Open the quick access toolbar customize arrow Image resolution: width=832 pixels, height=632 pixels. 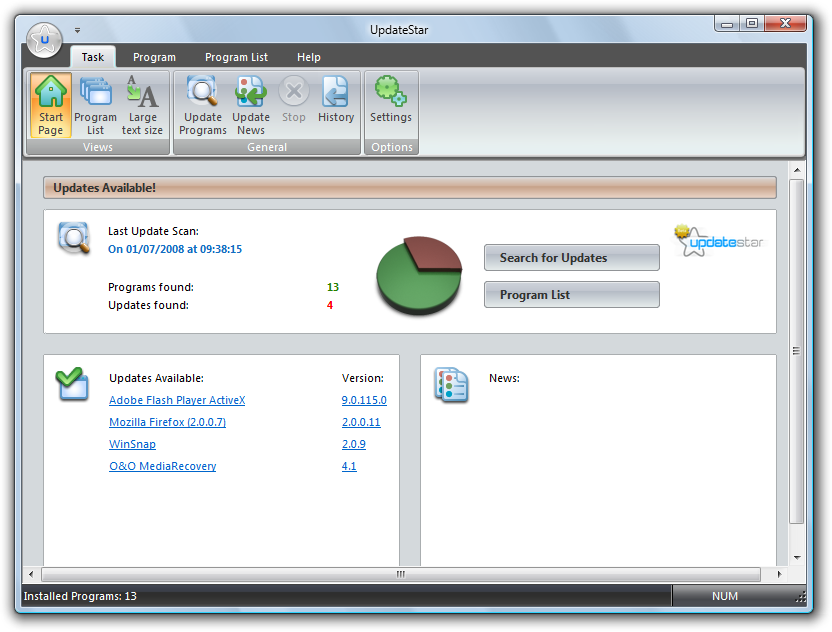tap(77, 30)
